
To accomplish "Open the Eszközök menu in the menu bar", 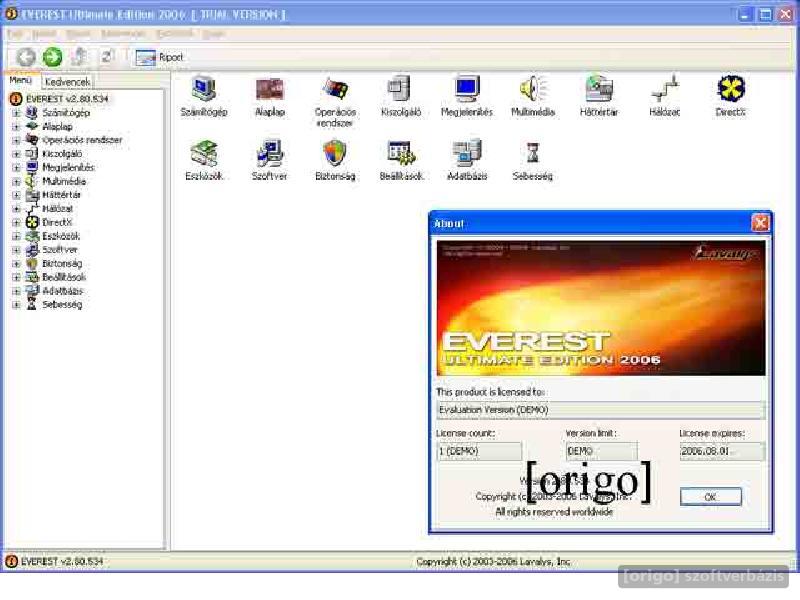I will pos(174,34).
